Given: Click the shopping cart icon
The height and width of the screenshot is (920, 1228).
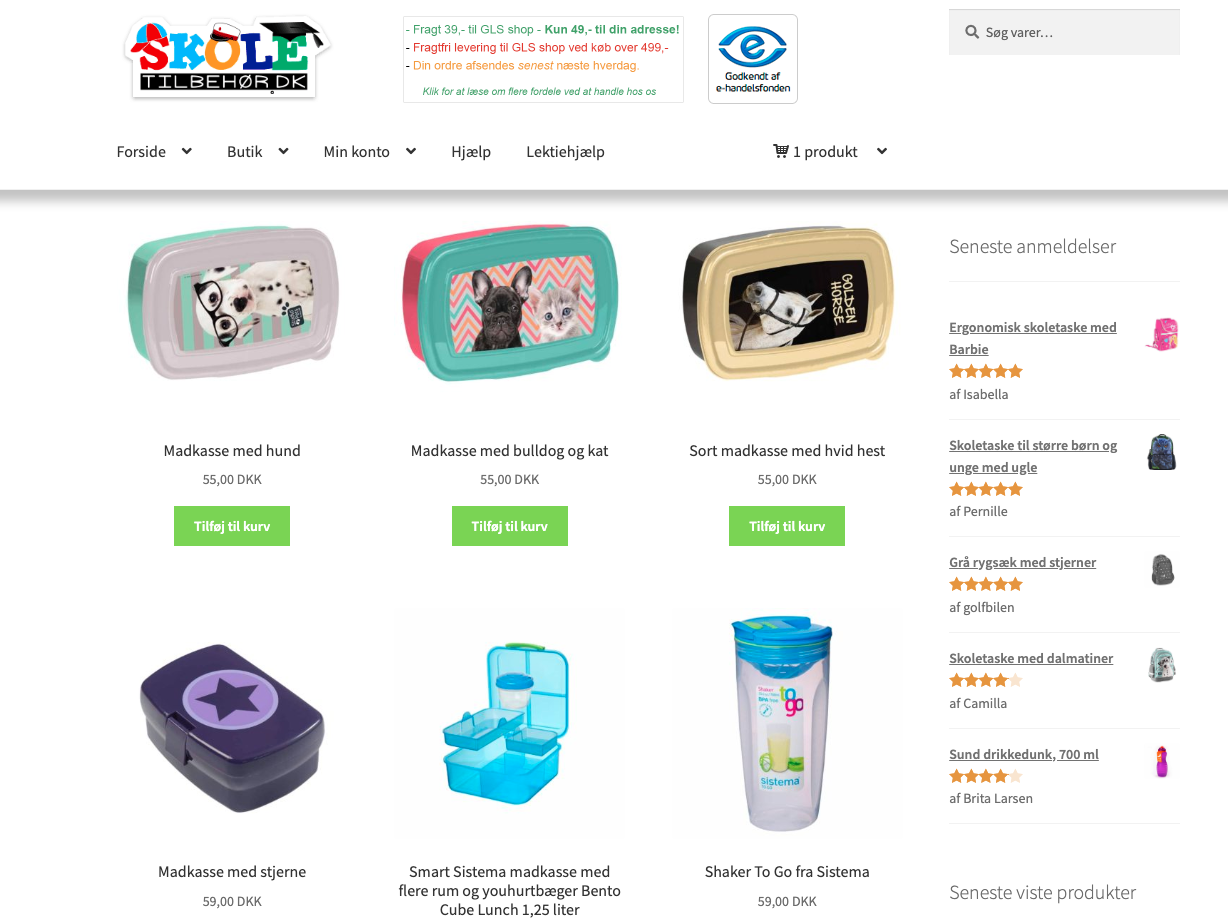Looking at the screenshot, I should click(x=781, y=151).
